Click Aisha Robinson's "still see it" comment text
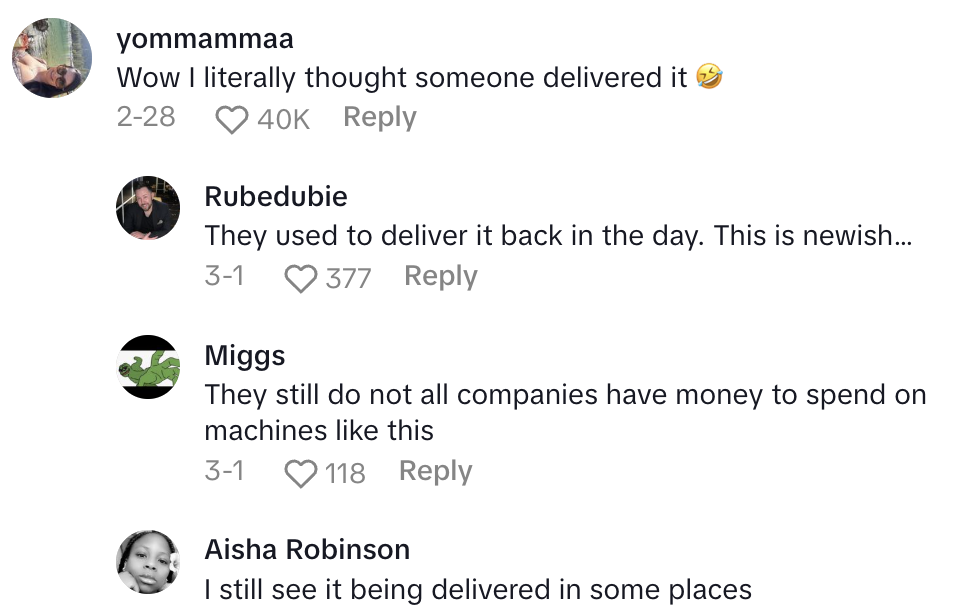 478,590
